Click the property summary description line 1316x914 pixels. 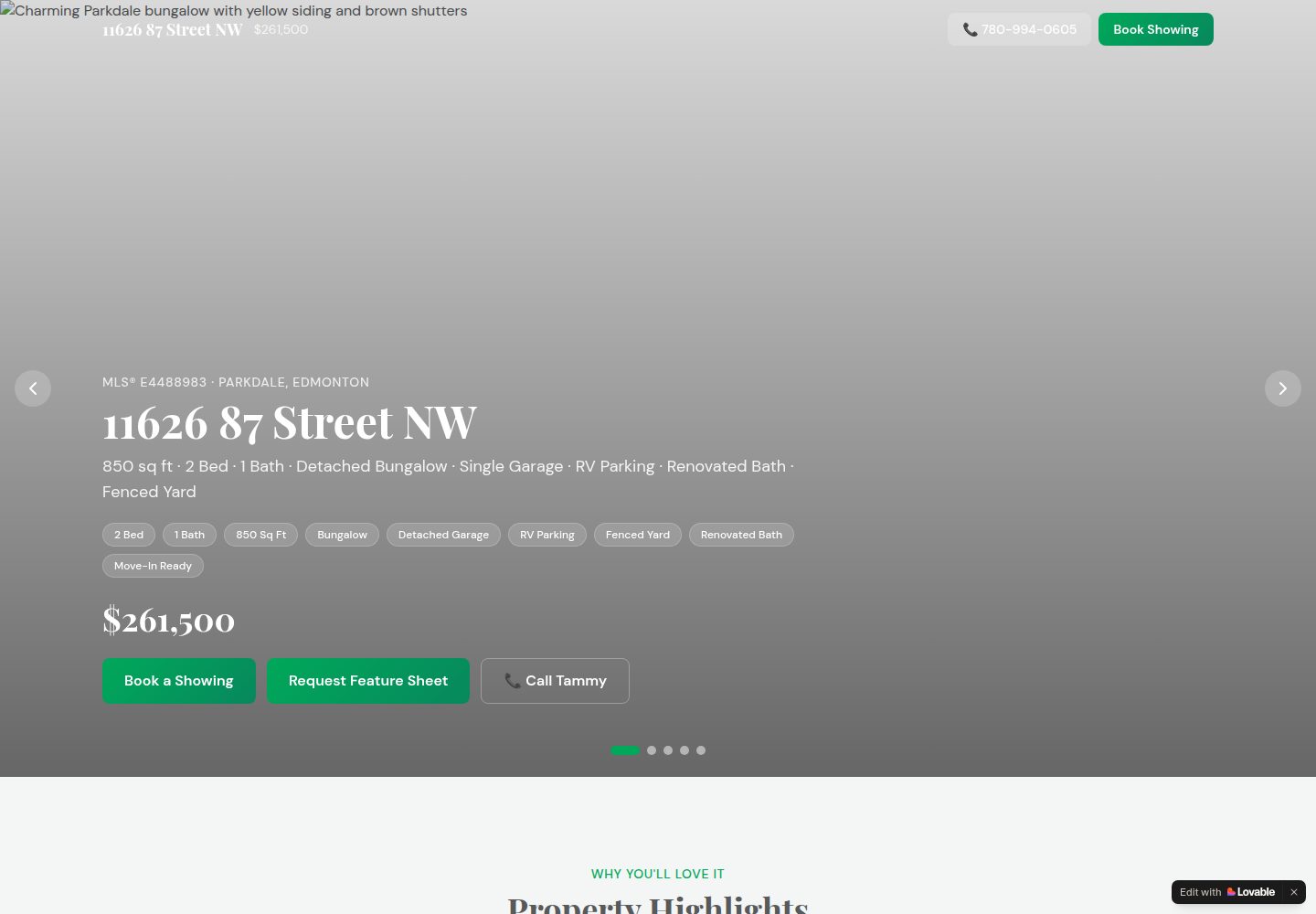pyautogui.click(x=448, y=479)
